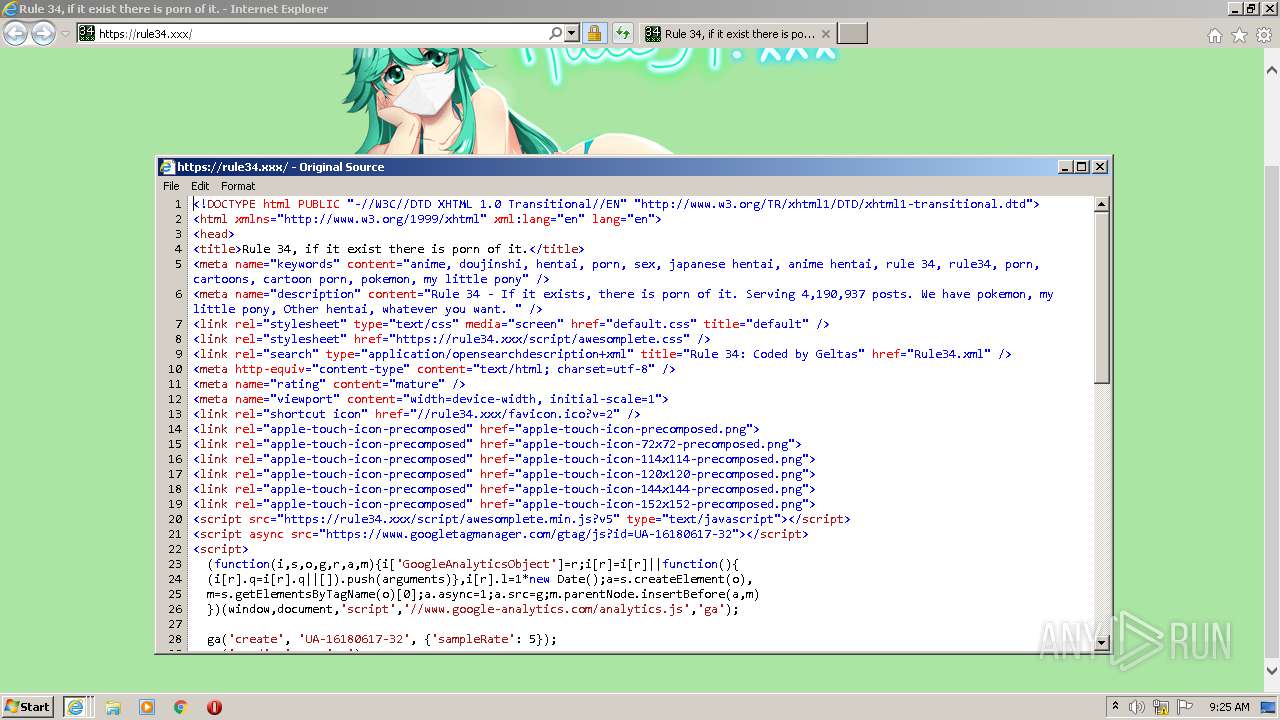Click the googletagmanager script line 21
Viewport: 1280px width, 720px height.
point(500,534)
